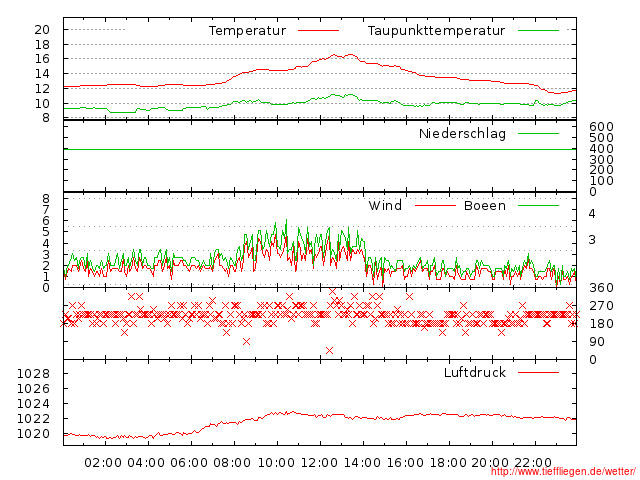640x480 pixels.
Task: Click the green Boeen legend line
Action: (538, 206)
